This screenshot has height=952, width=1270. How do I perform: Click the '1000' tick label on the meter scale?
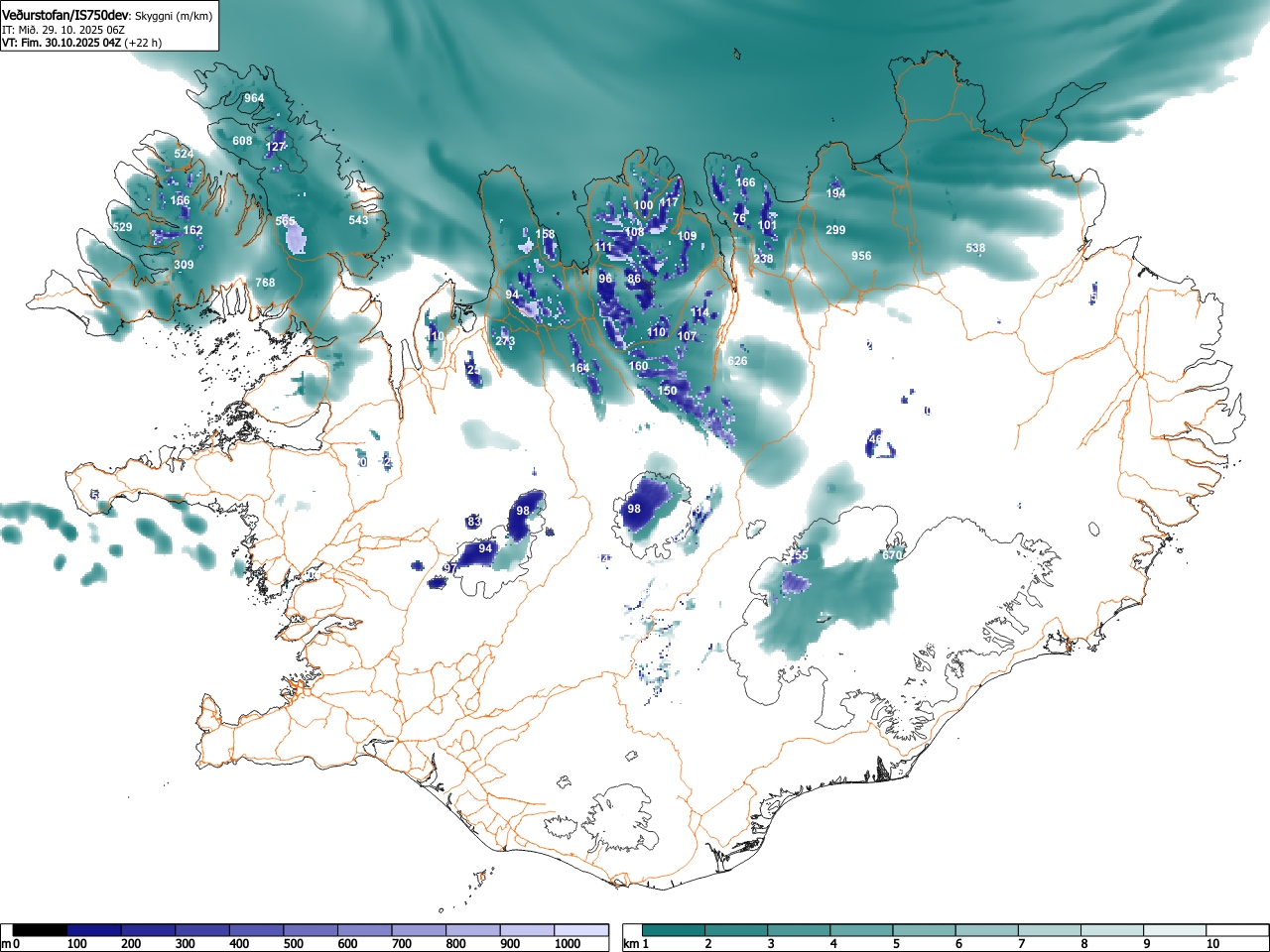pyautogui.click(x=568, y=944)
